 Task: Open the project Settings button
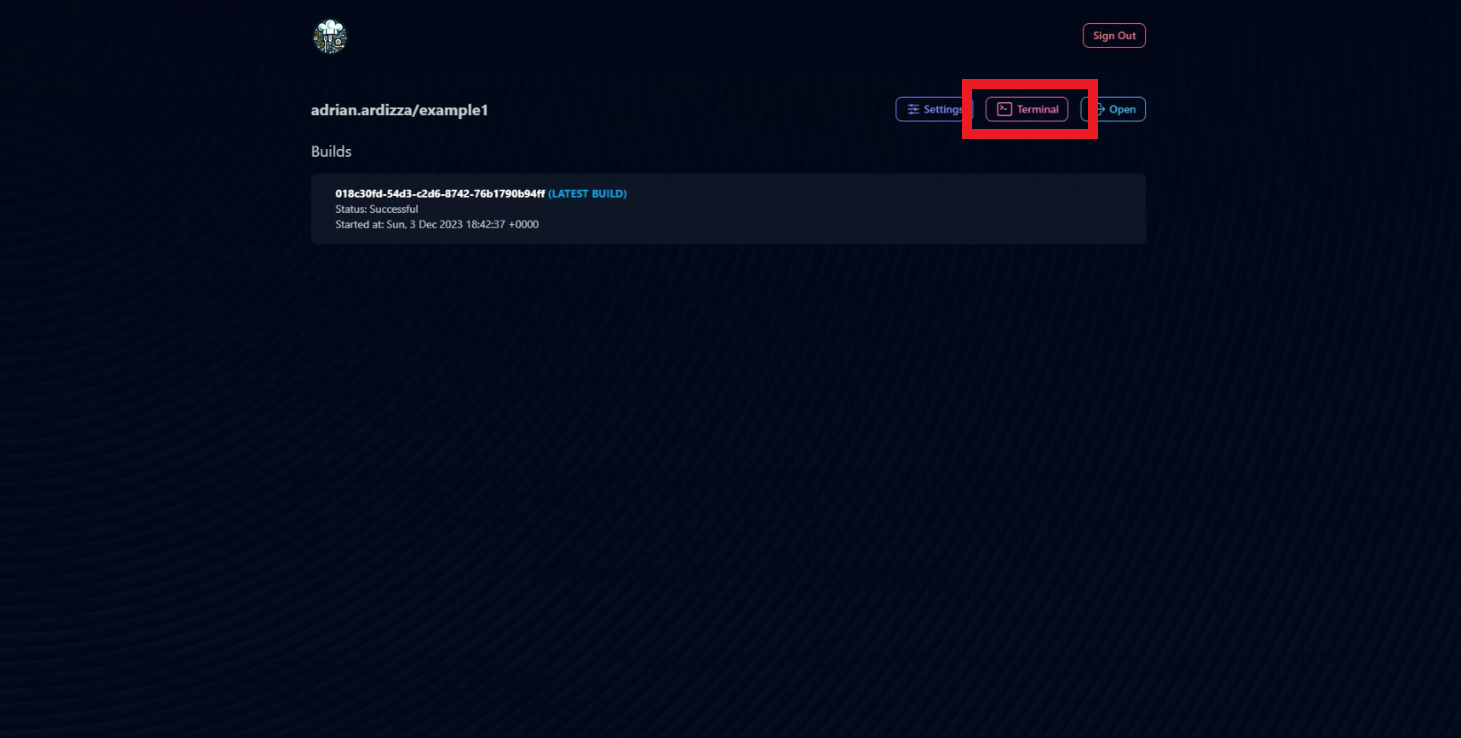coord(934,110)
